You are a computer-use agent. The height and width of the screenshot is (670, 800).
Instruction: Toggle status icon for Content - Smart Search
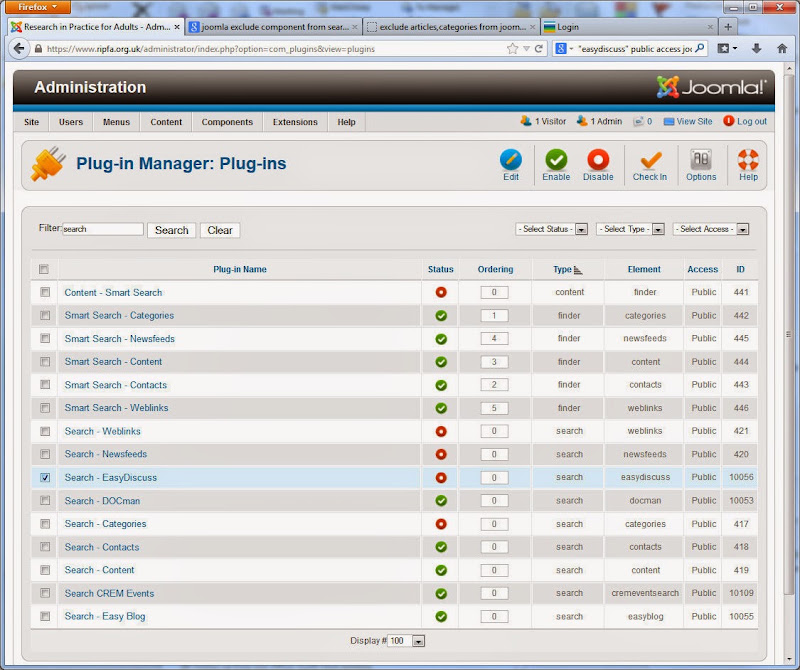tap(441, 292)
